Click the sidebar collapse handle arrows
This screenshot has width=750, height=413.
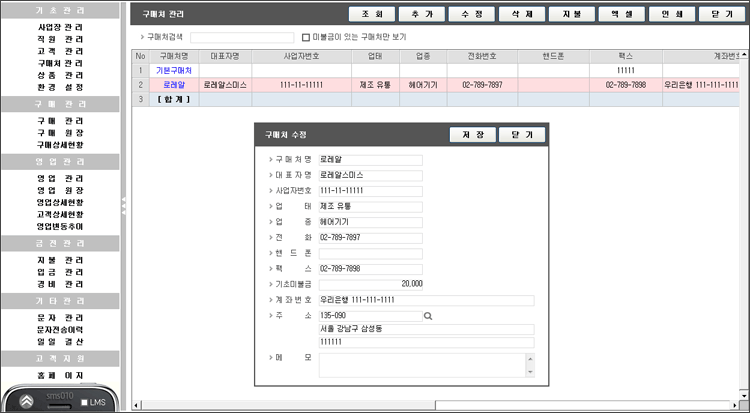pyautogui.click(x=124, y=205)
